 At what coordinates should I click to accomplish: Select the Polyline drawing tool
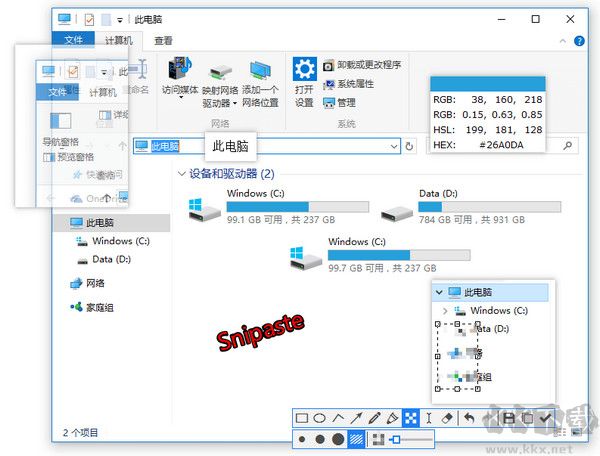(x=338, y=418)
